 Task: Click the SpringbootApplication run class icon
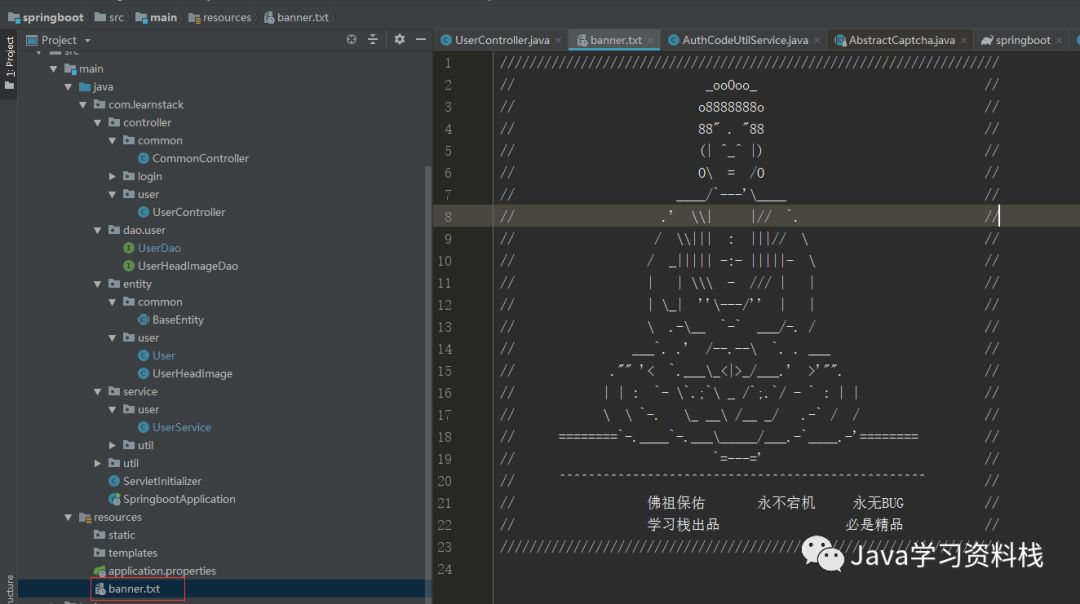point(114,499)
